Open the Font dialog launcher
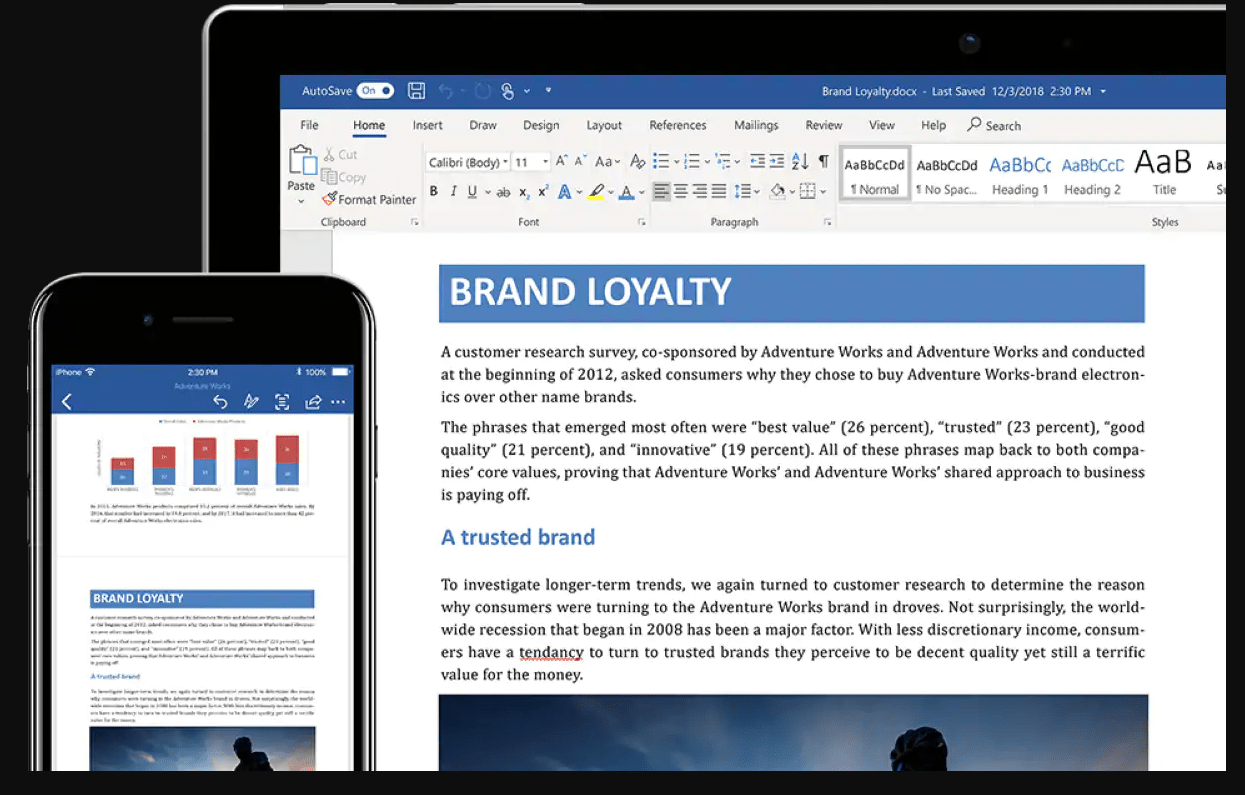 (x=641, y=223)
